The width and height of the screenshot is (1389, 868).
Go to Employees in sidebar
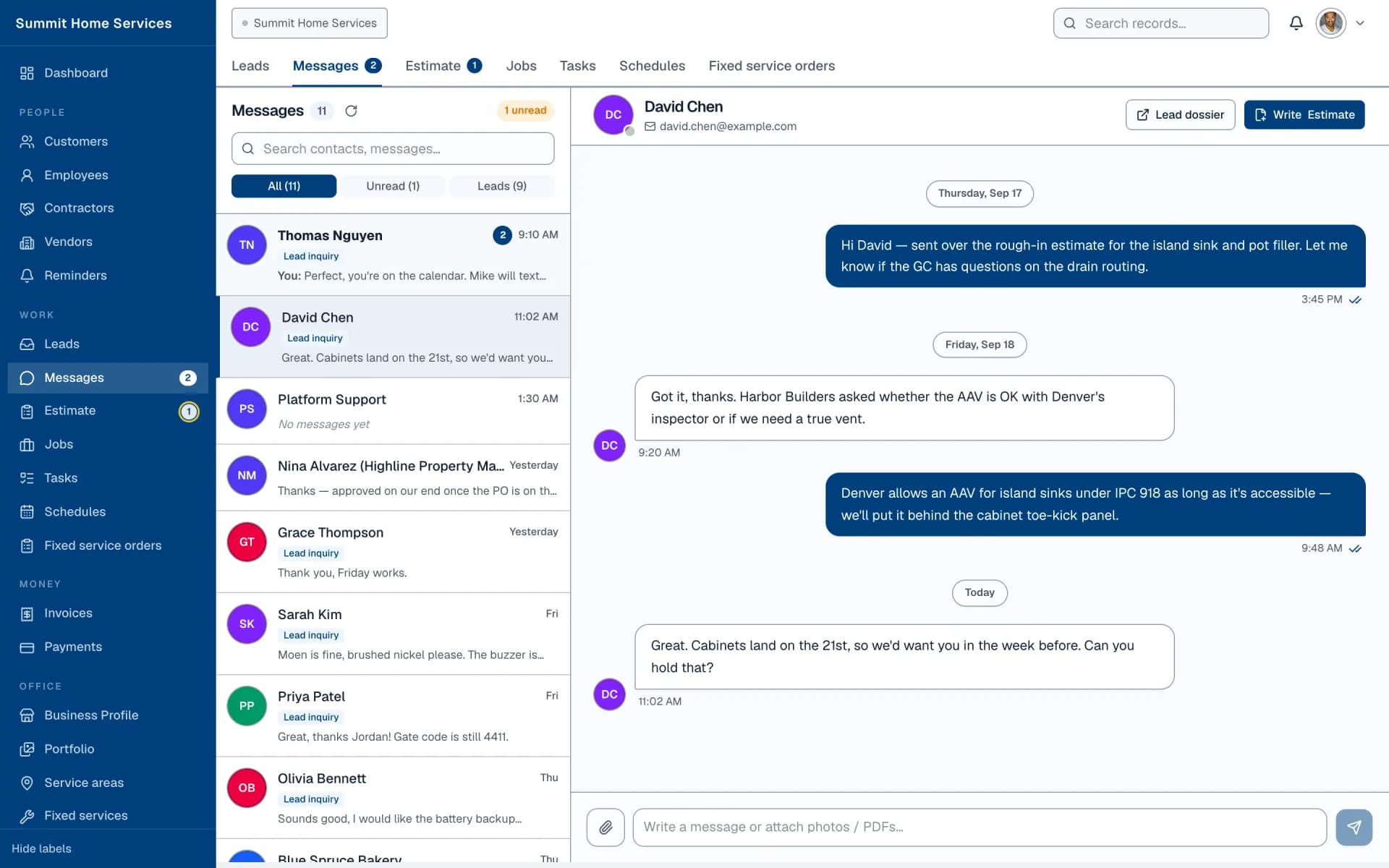click(x=108, y=175)
